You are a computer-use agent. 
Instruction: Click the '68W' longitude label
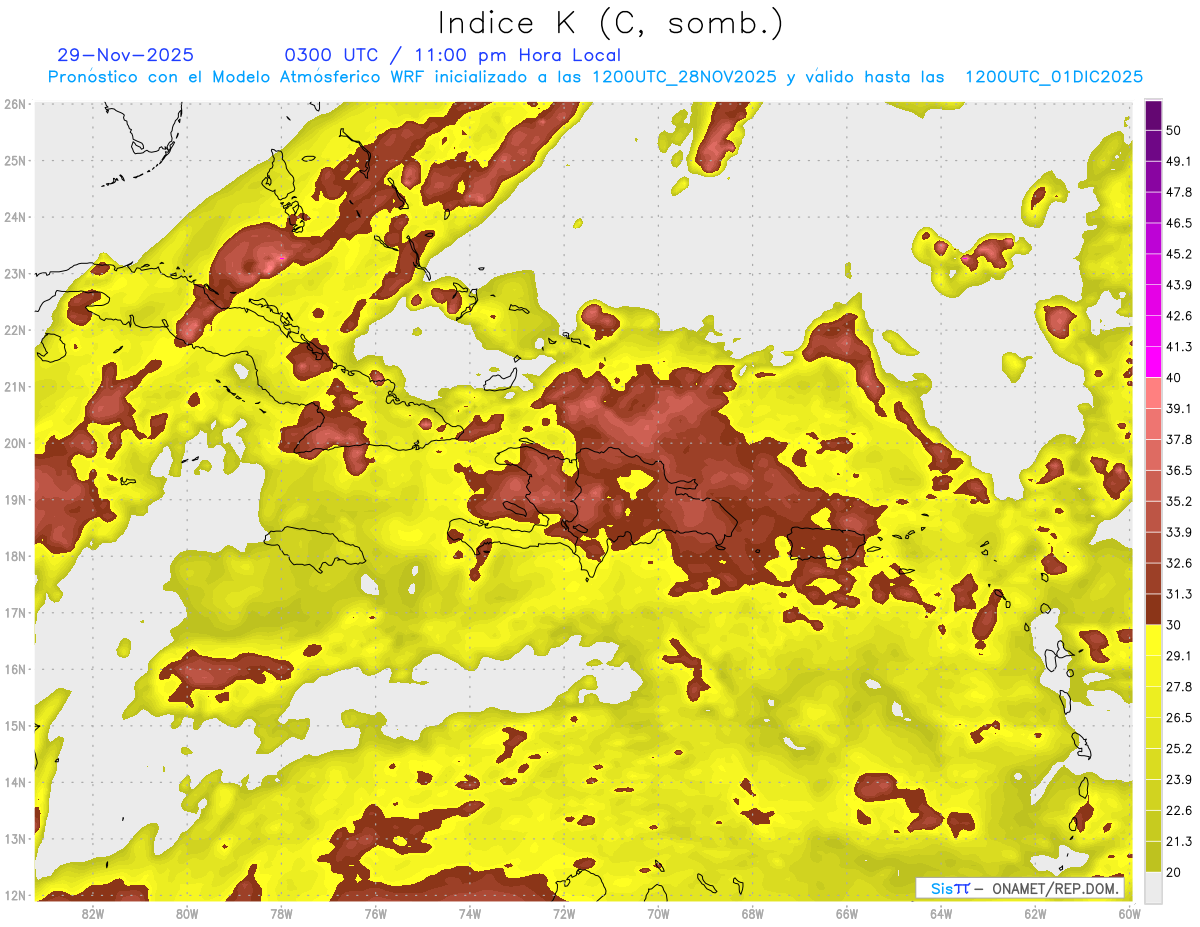[752, 914]
